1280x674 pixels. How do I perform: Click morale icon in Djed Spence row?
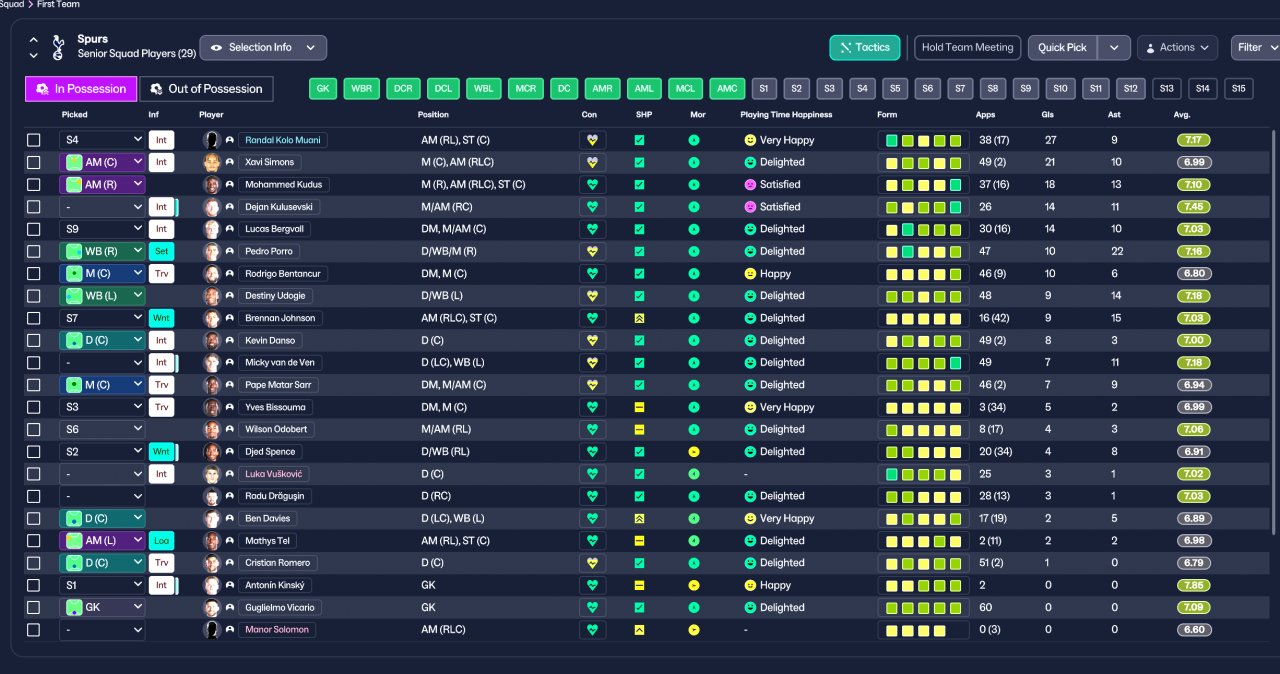pyautogui.click(x=694, y=452)
